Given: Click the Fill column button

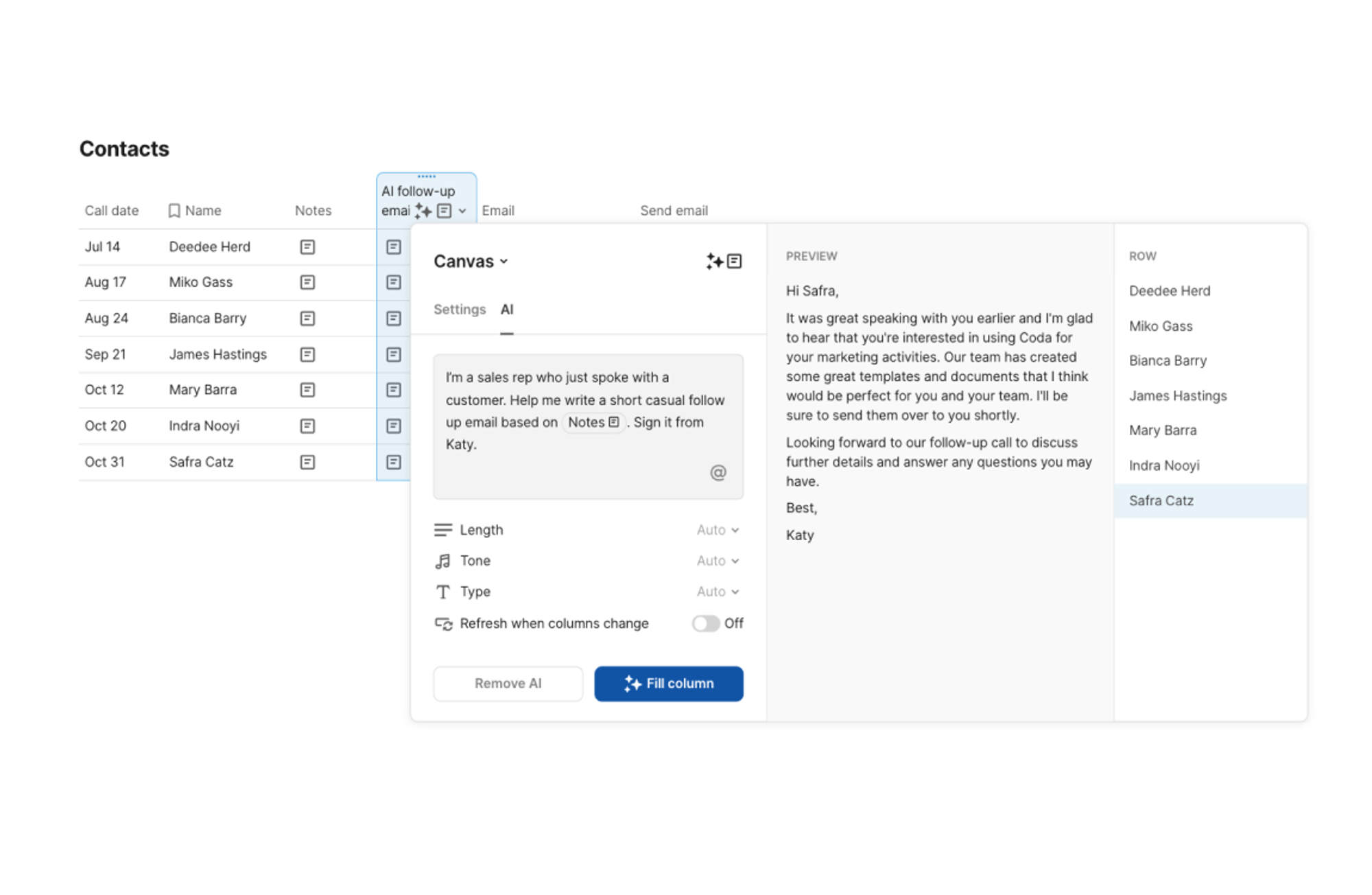Looking at the screenshot, I should point(668,684).
